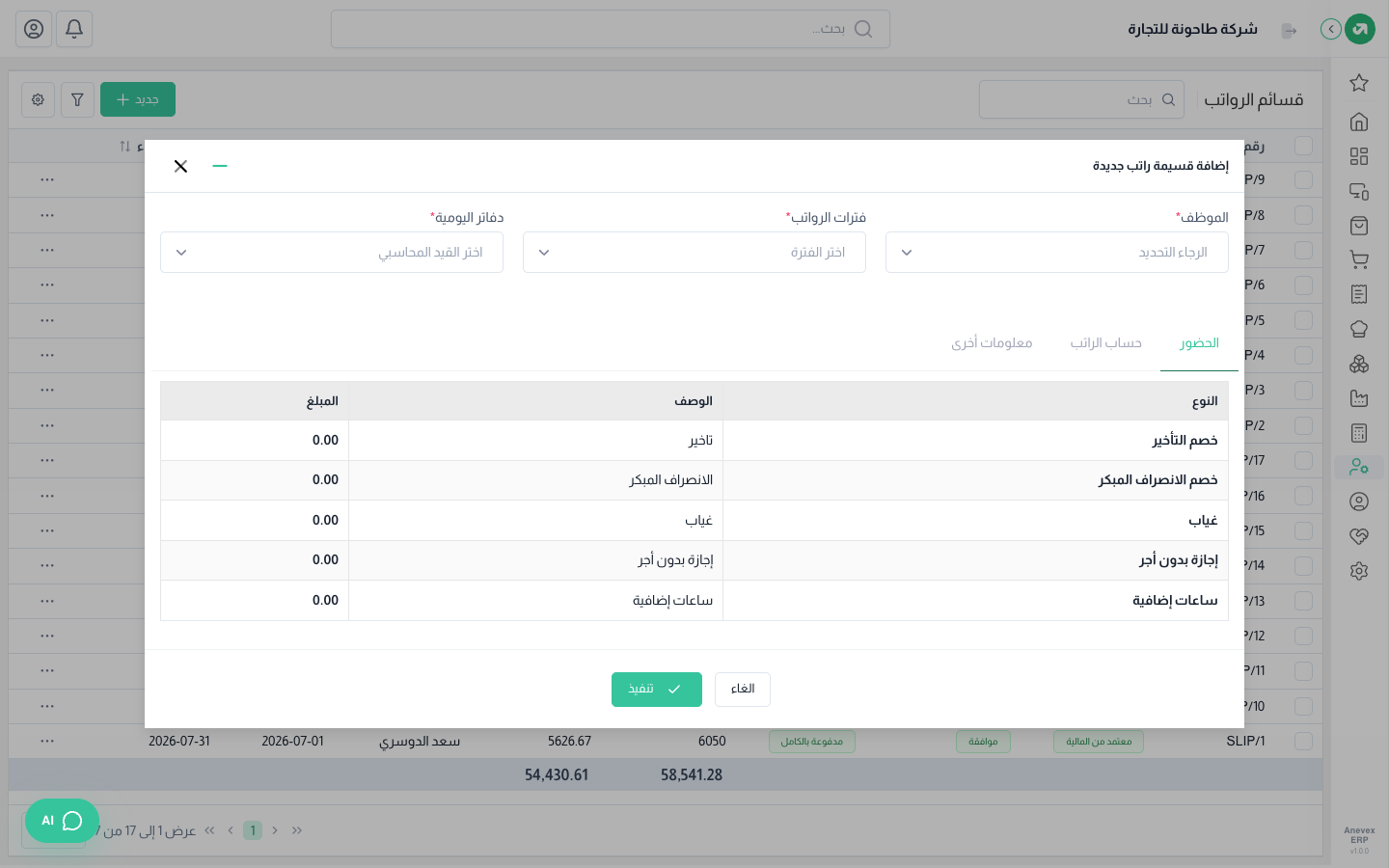Viewport: 1389px width, 868px height.
Task: Click the column sort arrows in table header
Action: 124,146
